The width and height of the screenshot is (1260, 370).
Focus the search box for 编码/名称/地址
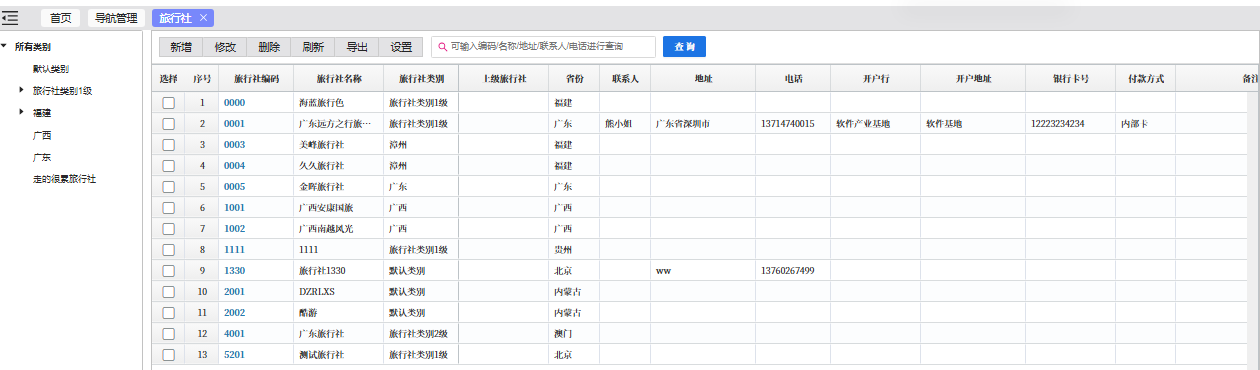(544, 47)
